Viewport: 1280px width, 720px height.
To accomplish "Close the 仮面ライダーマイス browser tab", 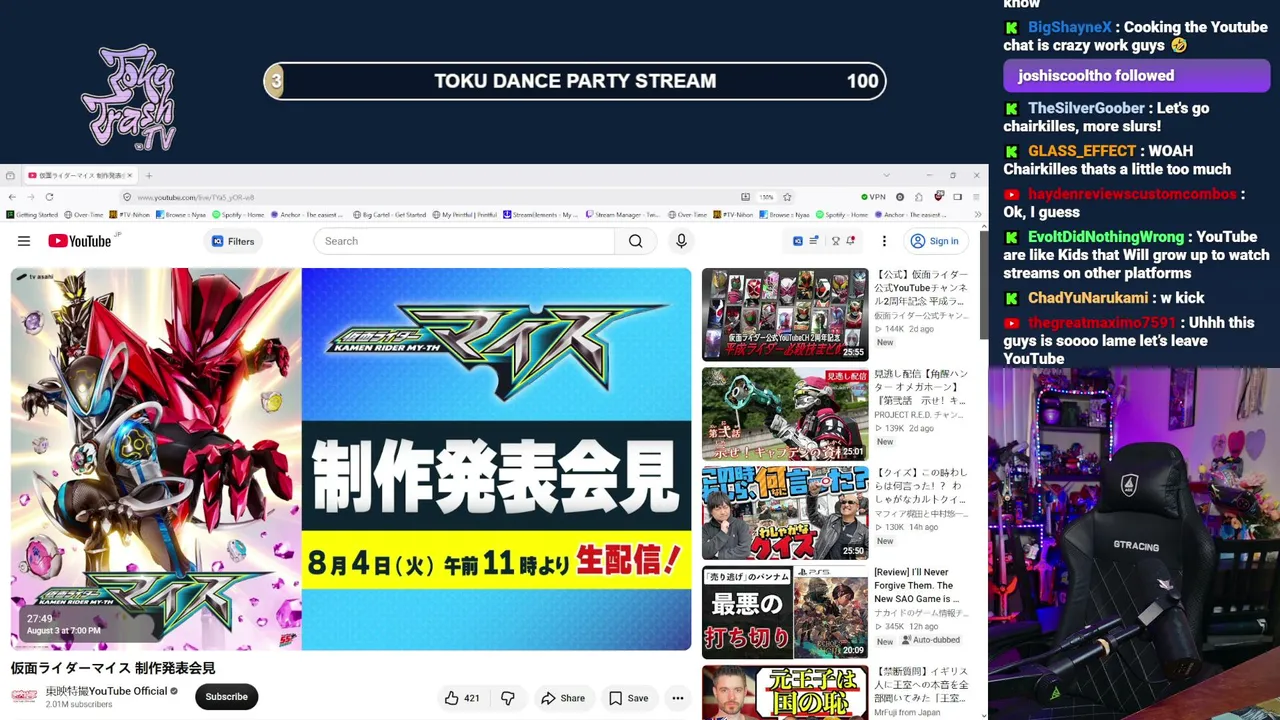I will coord(129,175).
